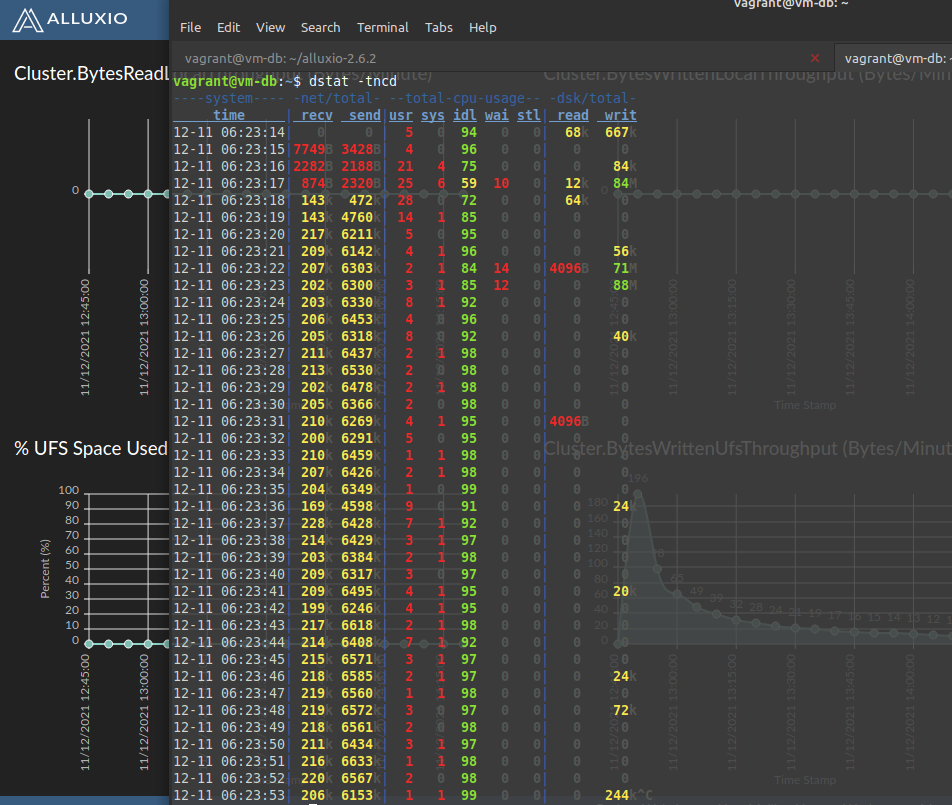Click the 'wai' column header
The width and height of the screenshot is (952, 805).
tap(497, 115)
